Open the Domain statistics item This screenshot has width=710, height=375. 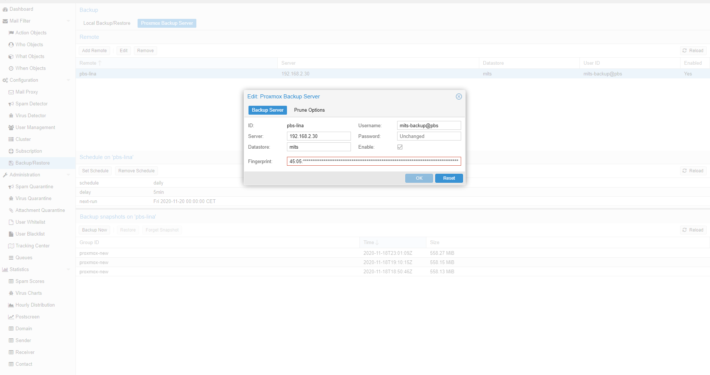[x=24, y=328]
